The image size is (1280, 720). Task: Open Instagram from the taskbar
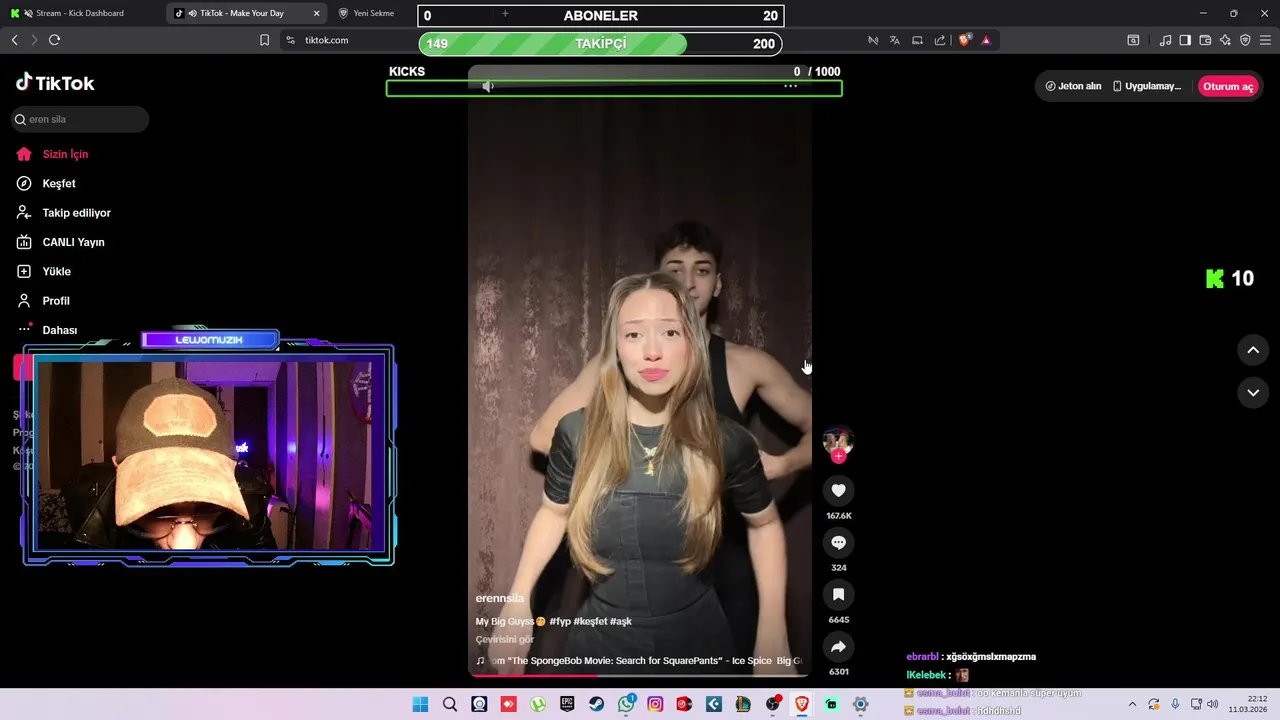[x=655, y=704]
